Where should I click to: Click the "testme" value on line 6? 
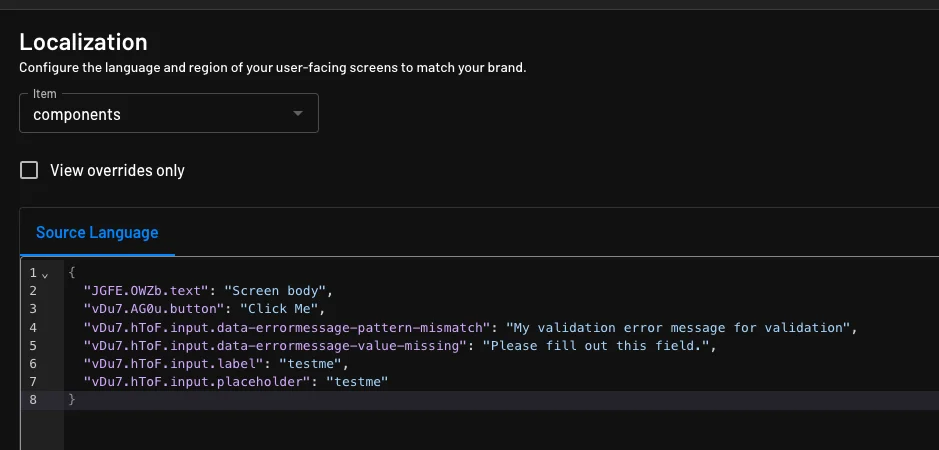312,364
